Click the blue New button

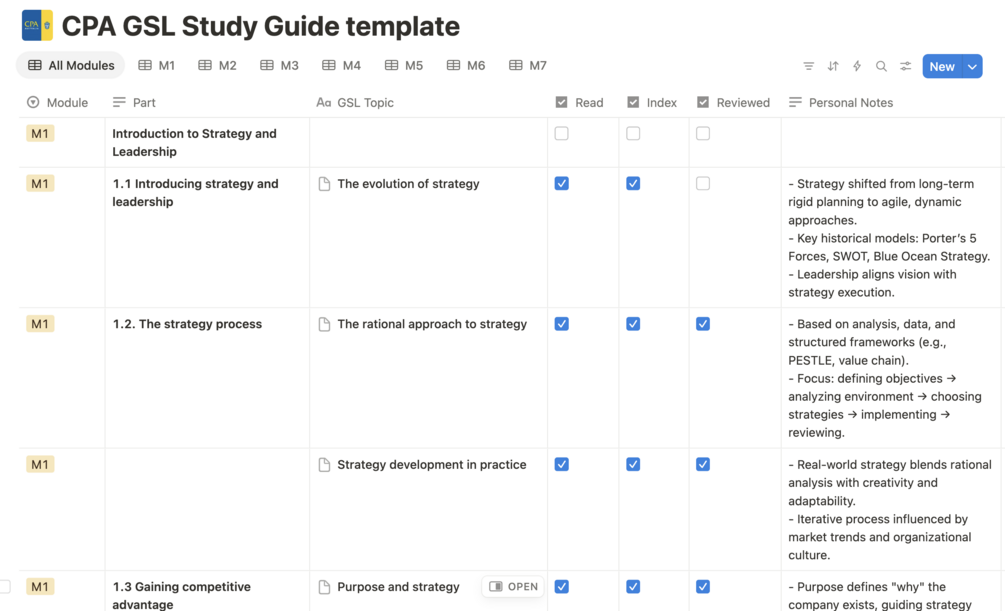(x=941, y=66)
